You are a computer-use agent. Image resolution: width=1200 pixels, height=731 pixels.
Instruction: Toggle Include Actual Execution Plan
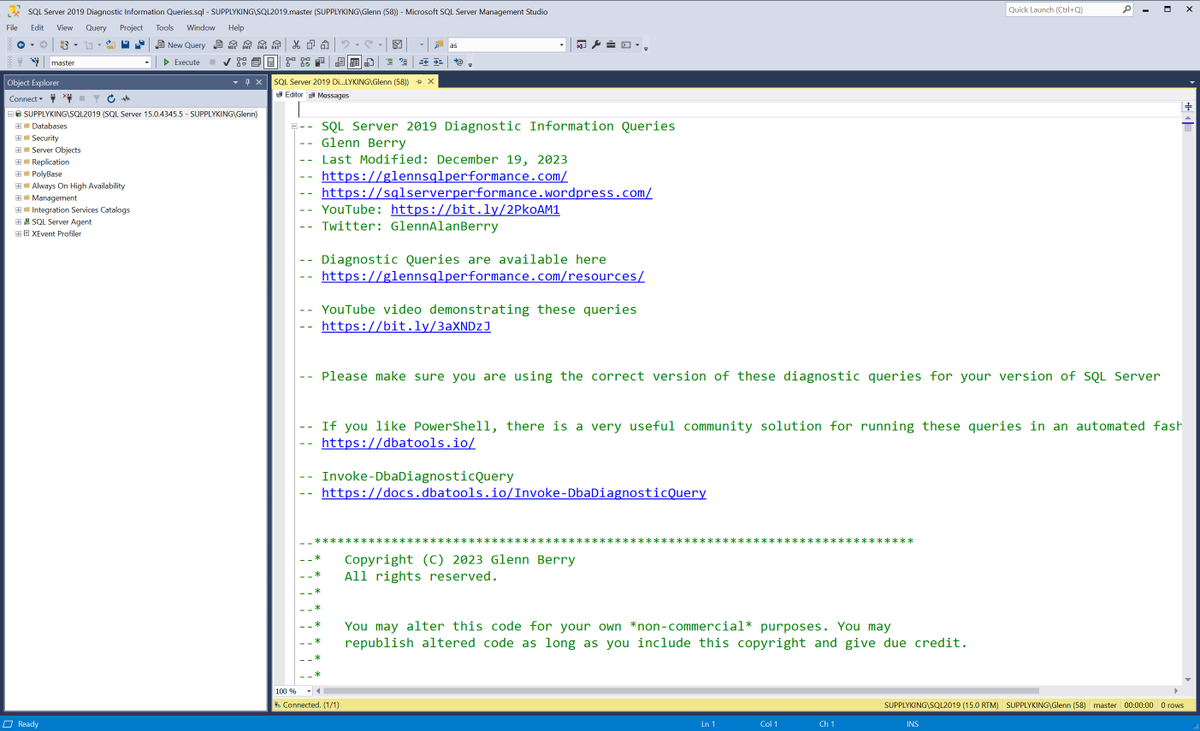(x=290, y=62)
